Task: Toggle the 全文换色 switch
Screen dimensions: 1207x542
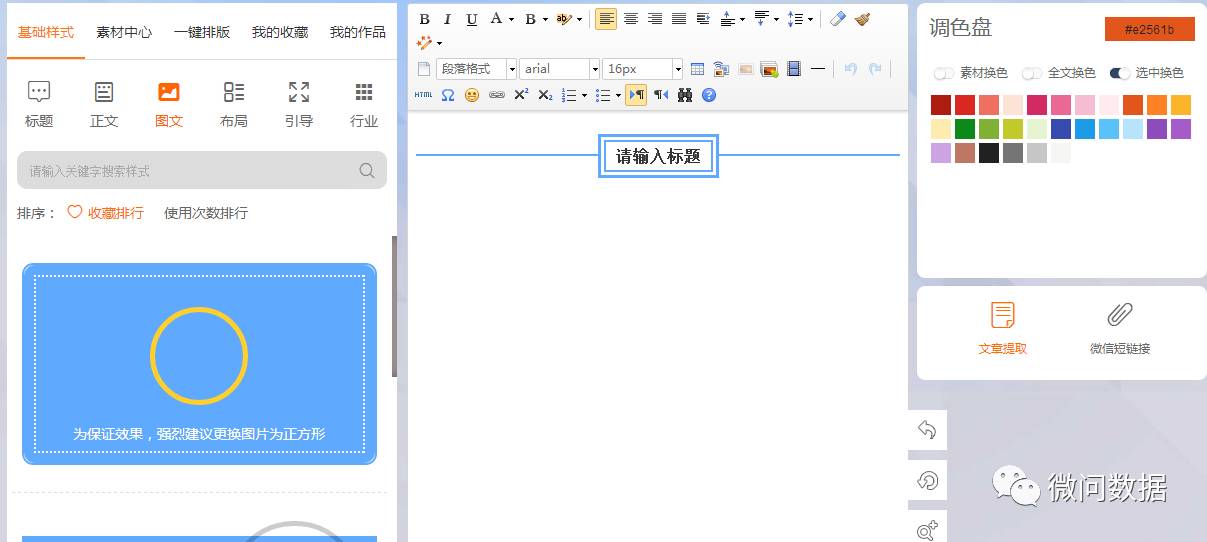Action: tap(1031, 73)
